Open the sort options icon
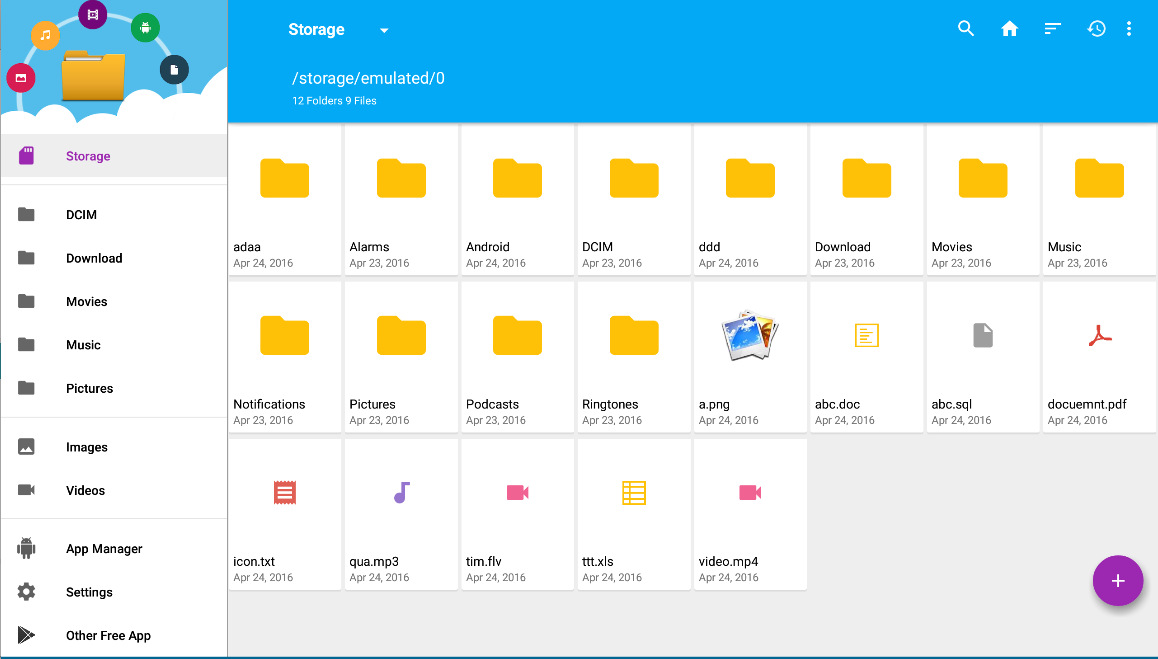The width and height of the screenshot is (1158, 659). click(1052, 29)
